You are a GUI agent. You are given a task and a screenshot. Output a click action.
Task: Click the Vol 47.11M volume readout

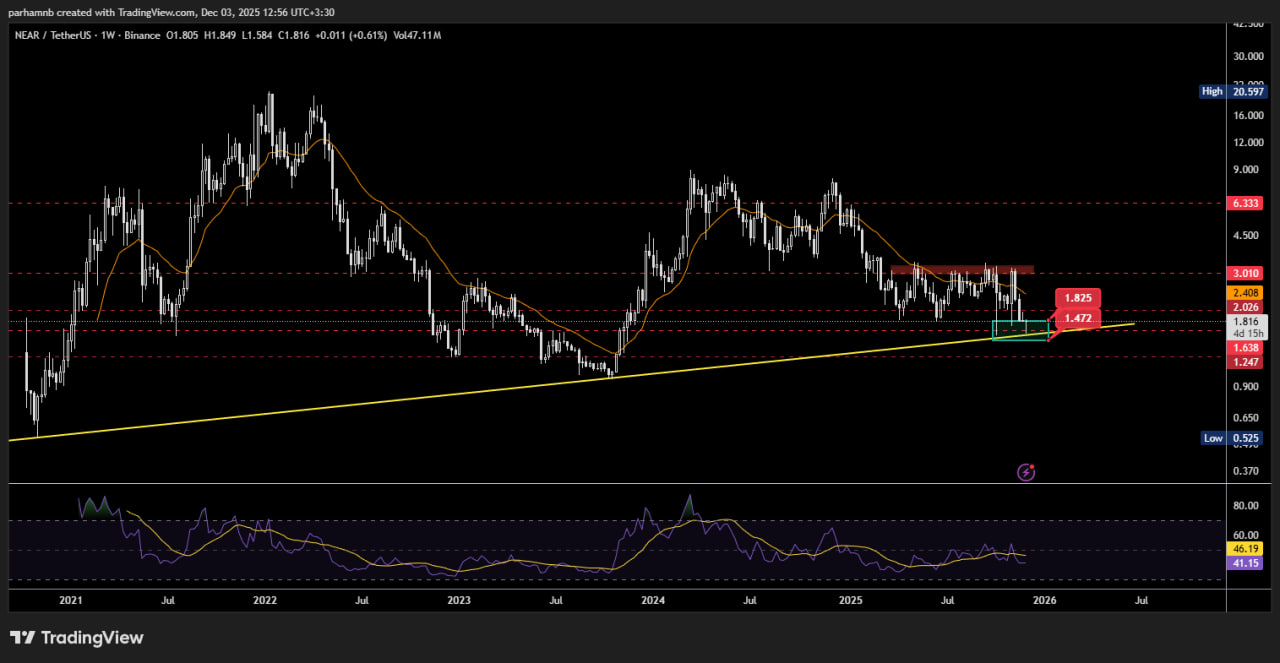[x=415, y=35]
